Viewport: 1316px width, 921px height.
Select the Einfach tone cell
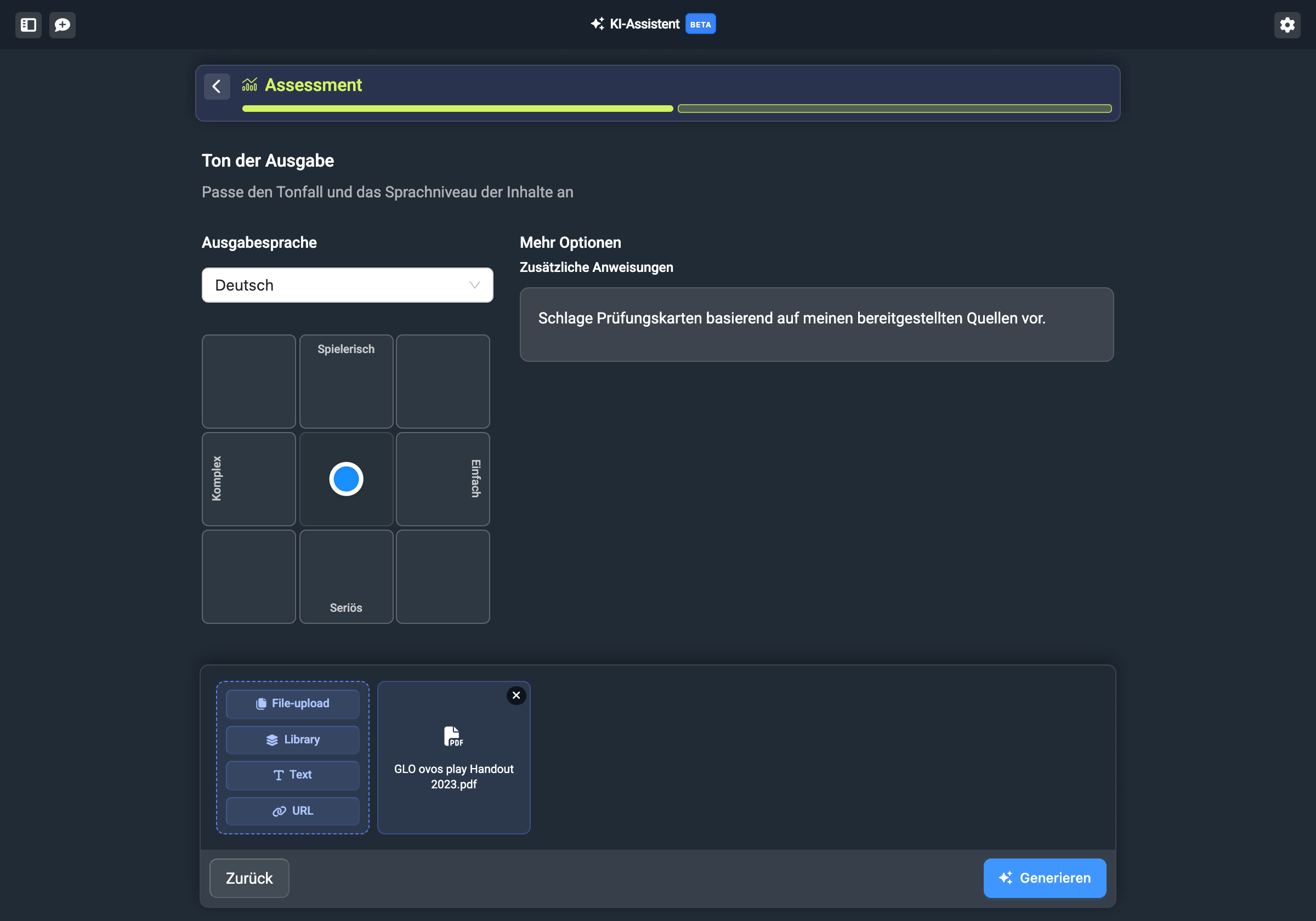click(443, 479)
